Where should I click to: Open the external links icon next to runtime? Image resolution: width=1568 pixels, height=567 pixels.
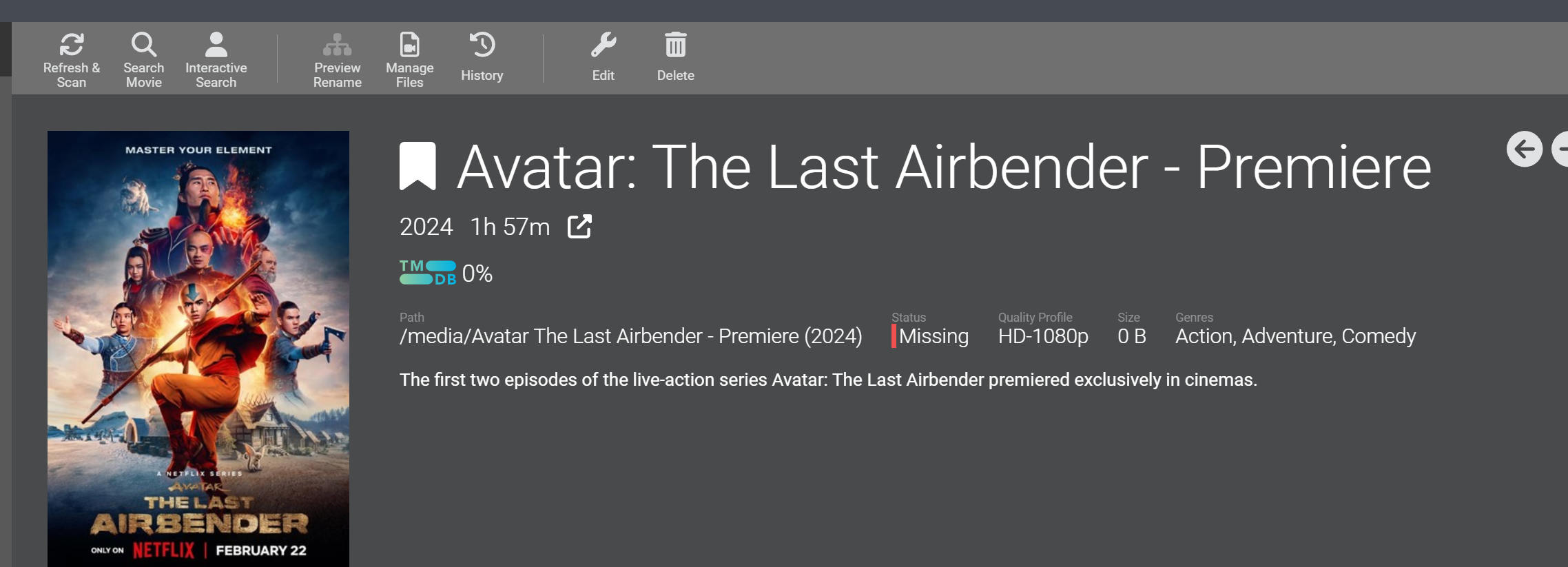click(579, 226)
